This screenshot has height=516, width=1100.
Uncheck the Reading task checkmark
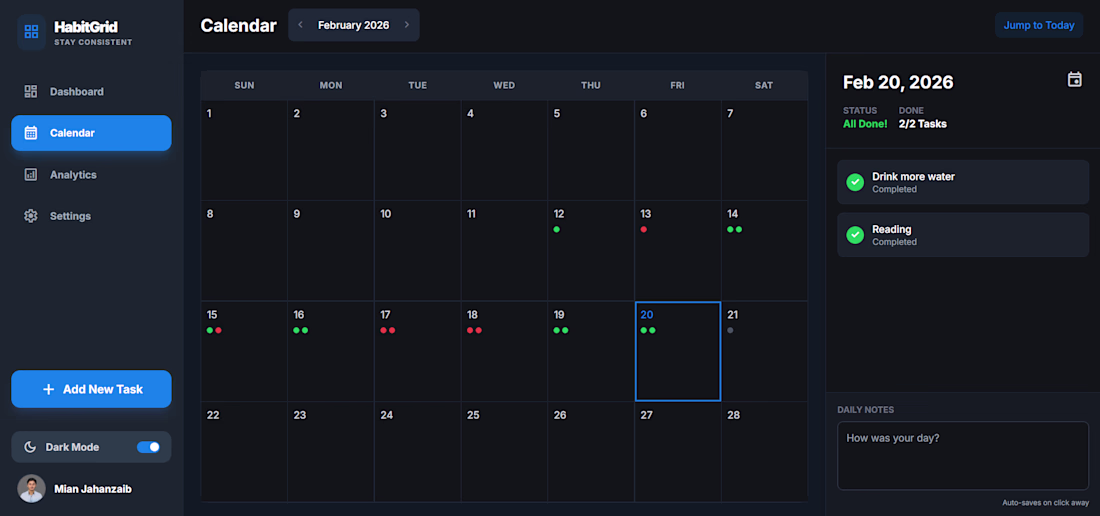point(855,235)
